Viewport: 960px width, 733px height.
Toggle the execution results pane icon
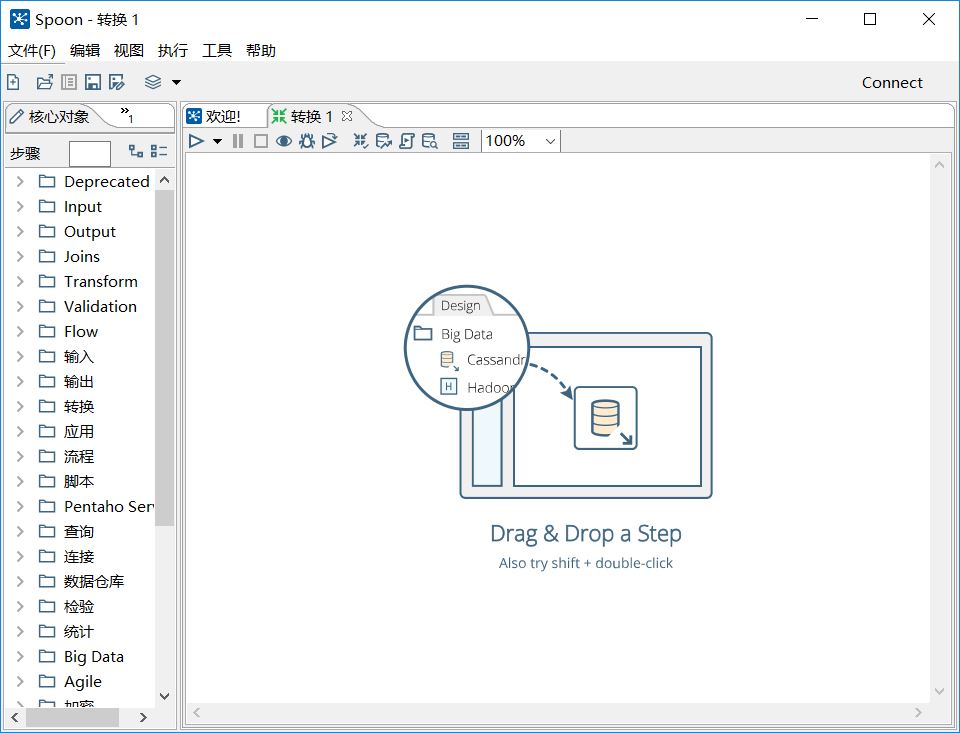(461, 141)
